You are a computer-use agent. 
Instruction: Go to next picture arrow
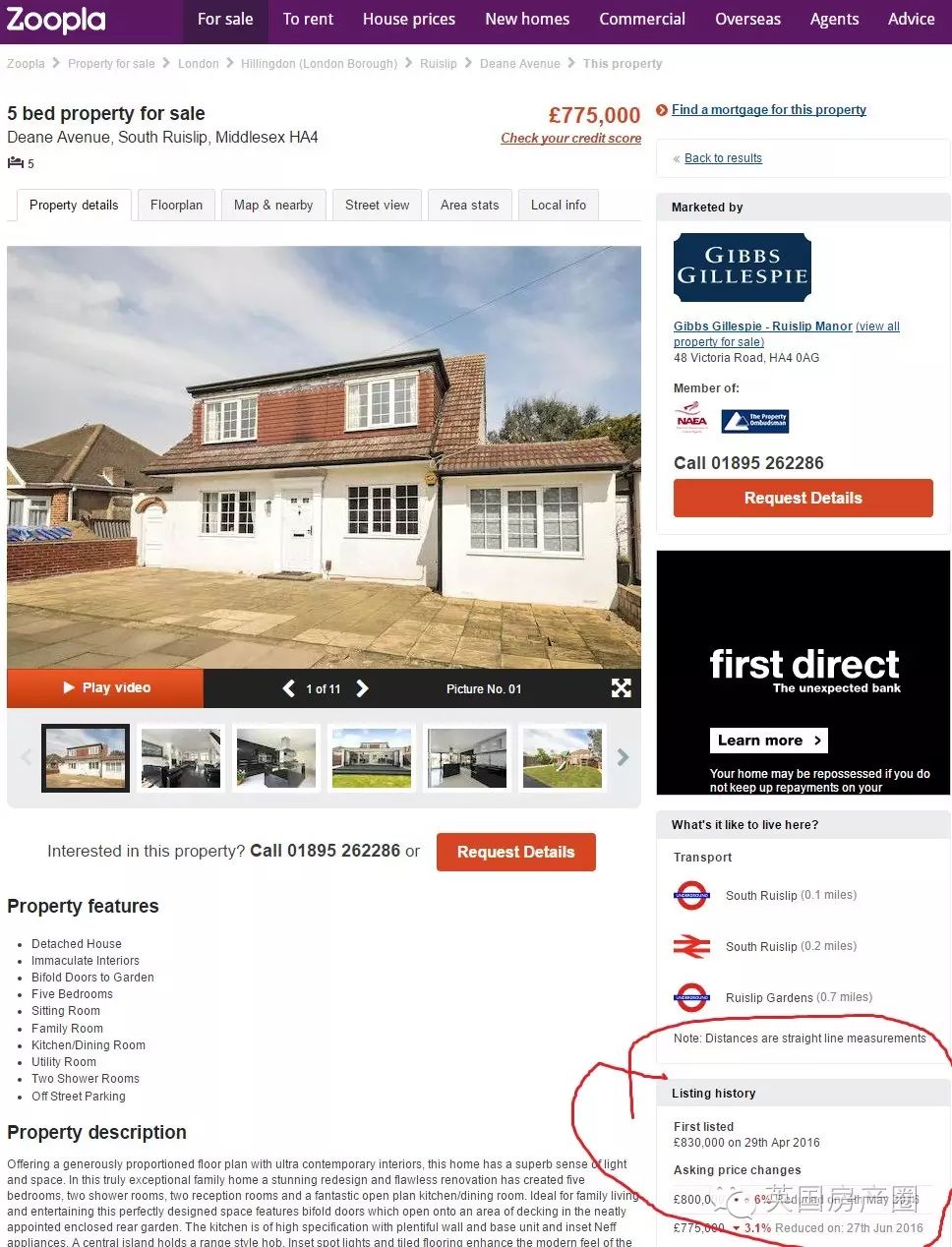point(362,688)
